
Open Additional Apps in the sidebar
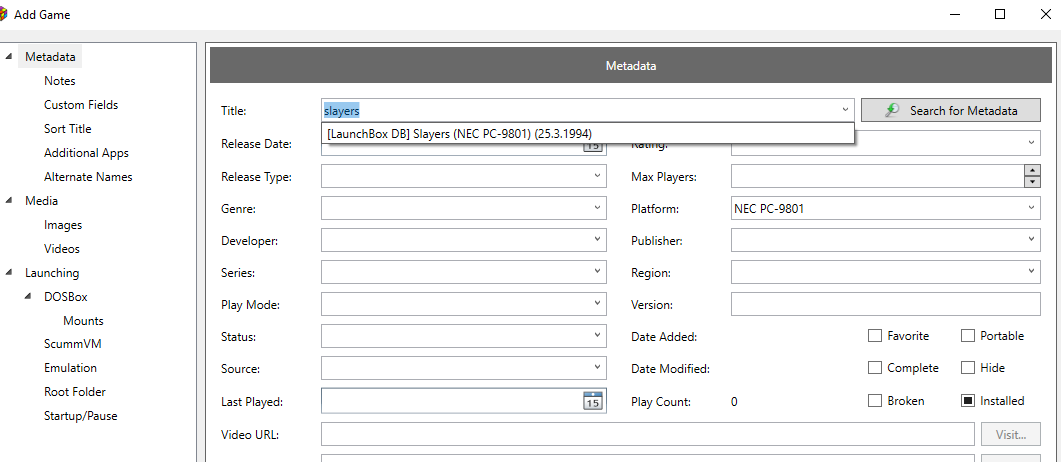86,153
